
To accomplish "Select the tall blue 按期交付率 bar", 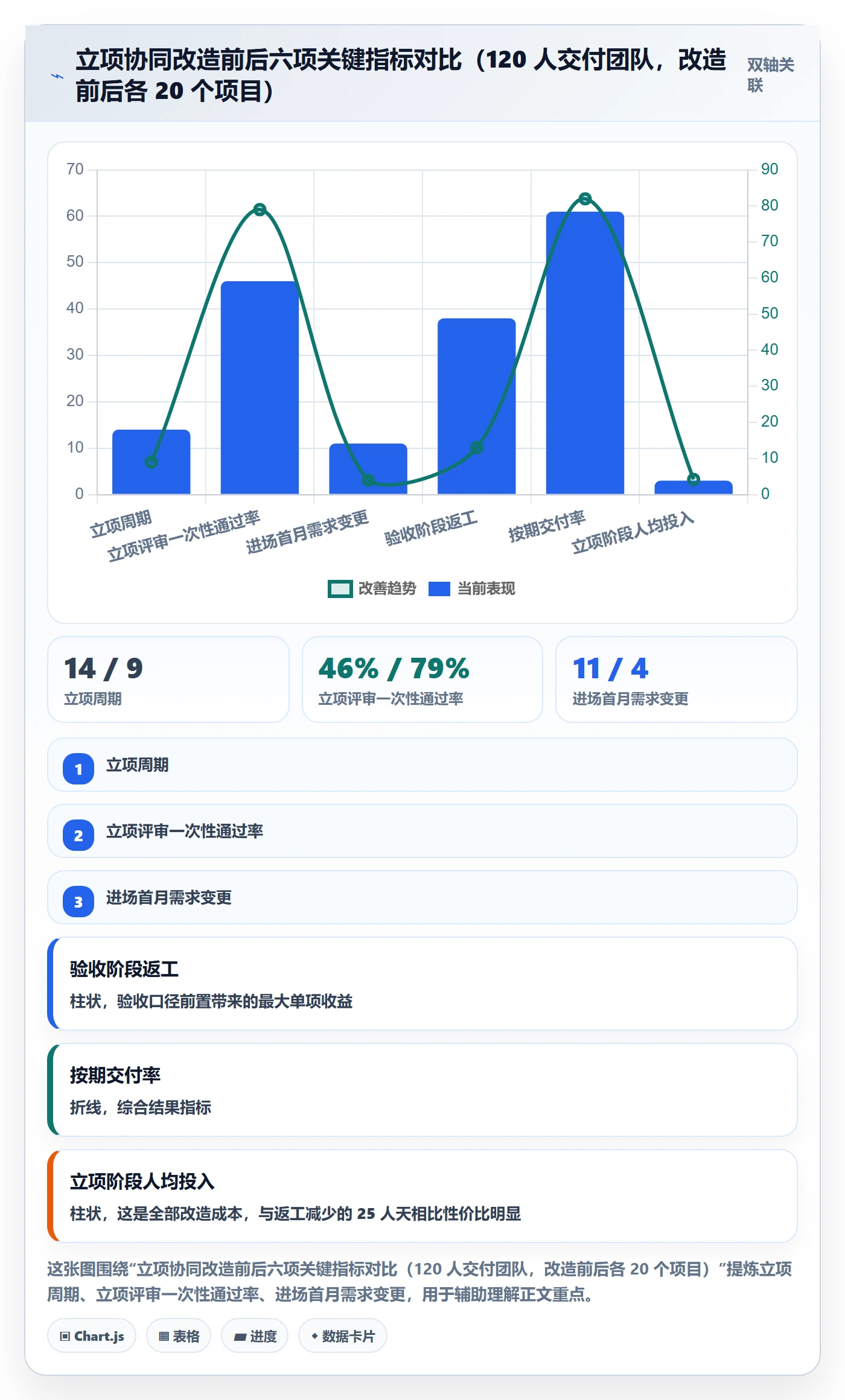I will pyautogui.click(x=585, y=353).
